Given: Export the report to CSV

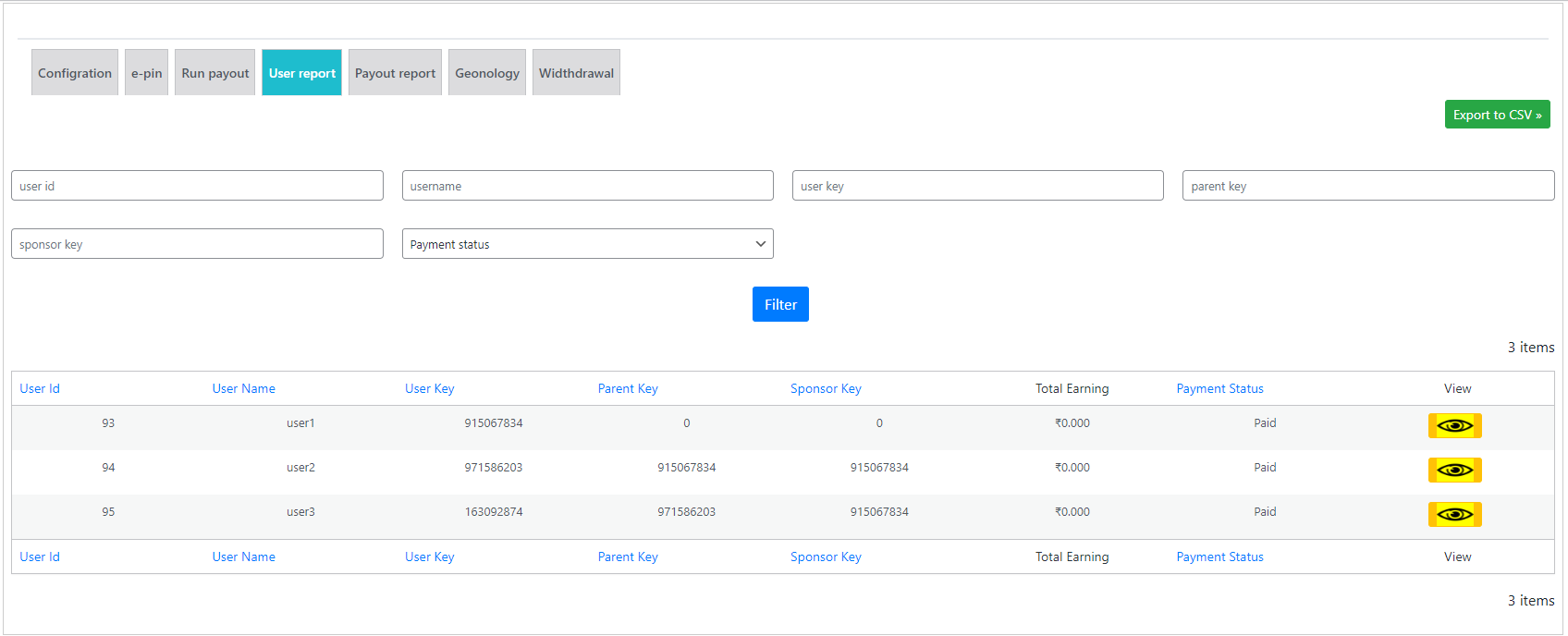Looking at the screenshot, I should [1496, 115].
